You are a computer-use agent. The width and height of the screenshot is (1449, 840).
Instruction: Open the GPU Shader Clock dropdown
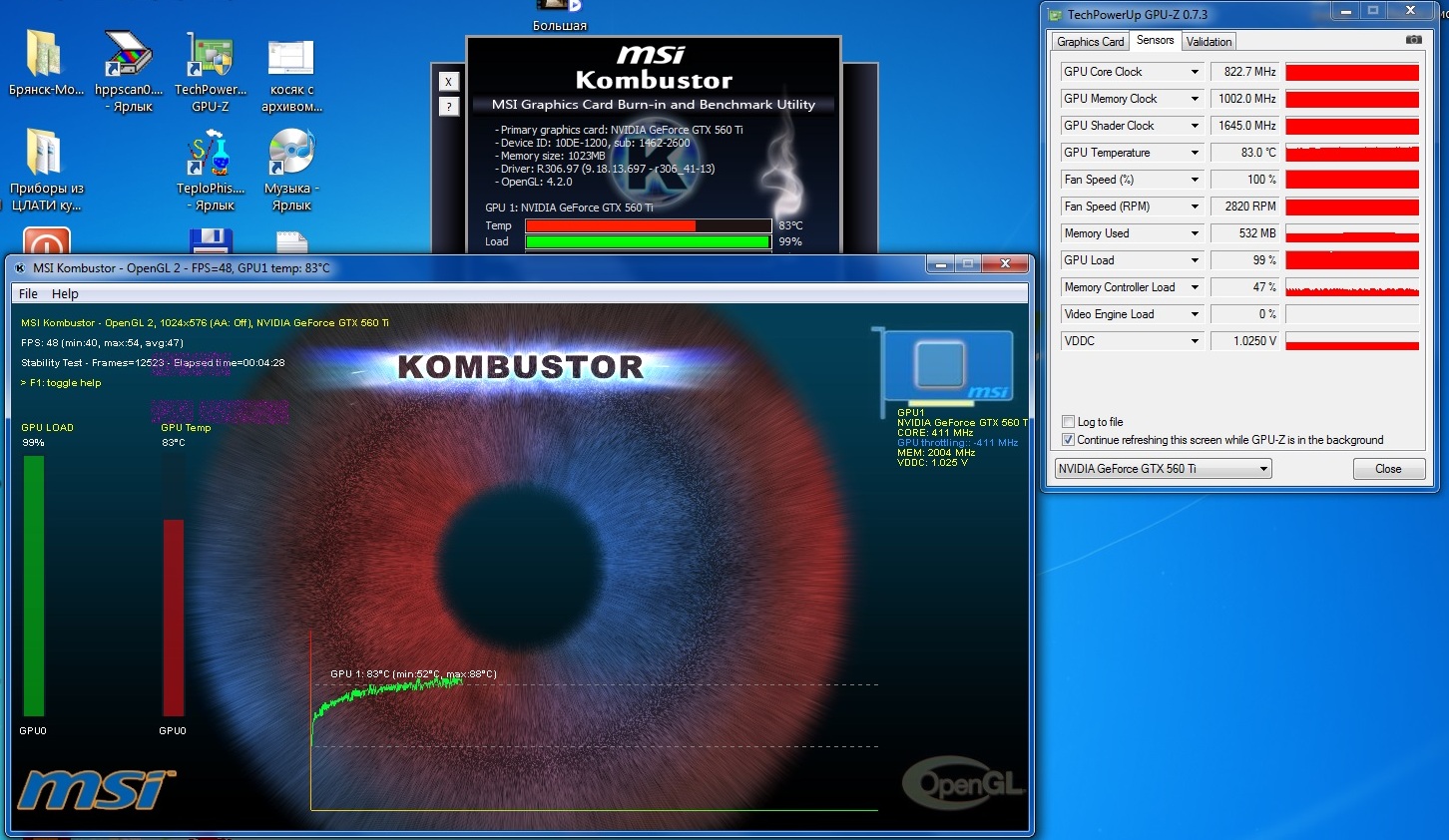1195,126
